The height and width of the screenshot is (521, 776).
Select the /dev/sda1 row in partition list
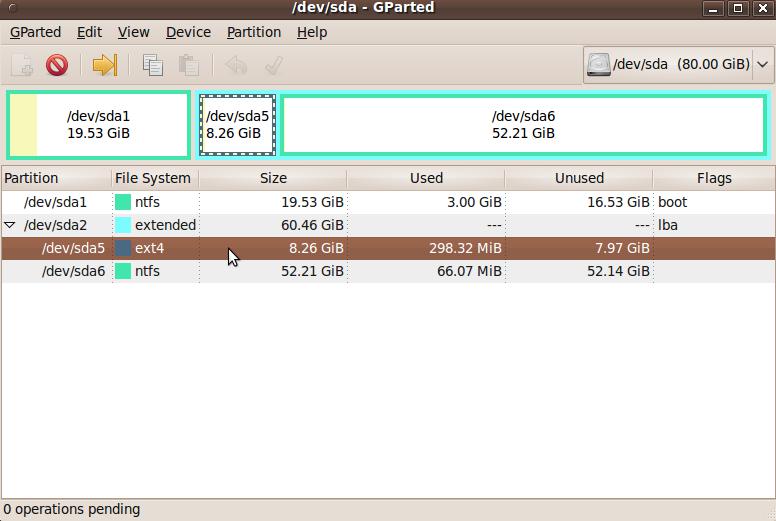click(x=388, y=202)
